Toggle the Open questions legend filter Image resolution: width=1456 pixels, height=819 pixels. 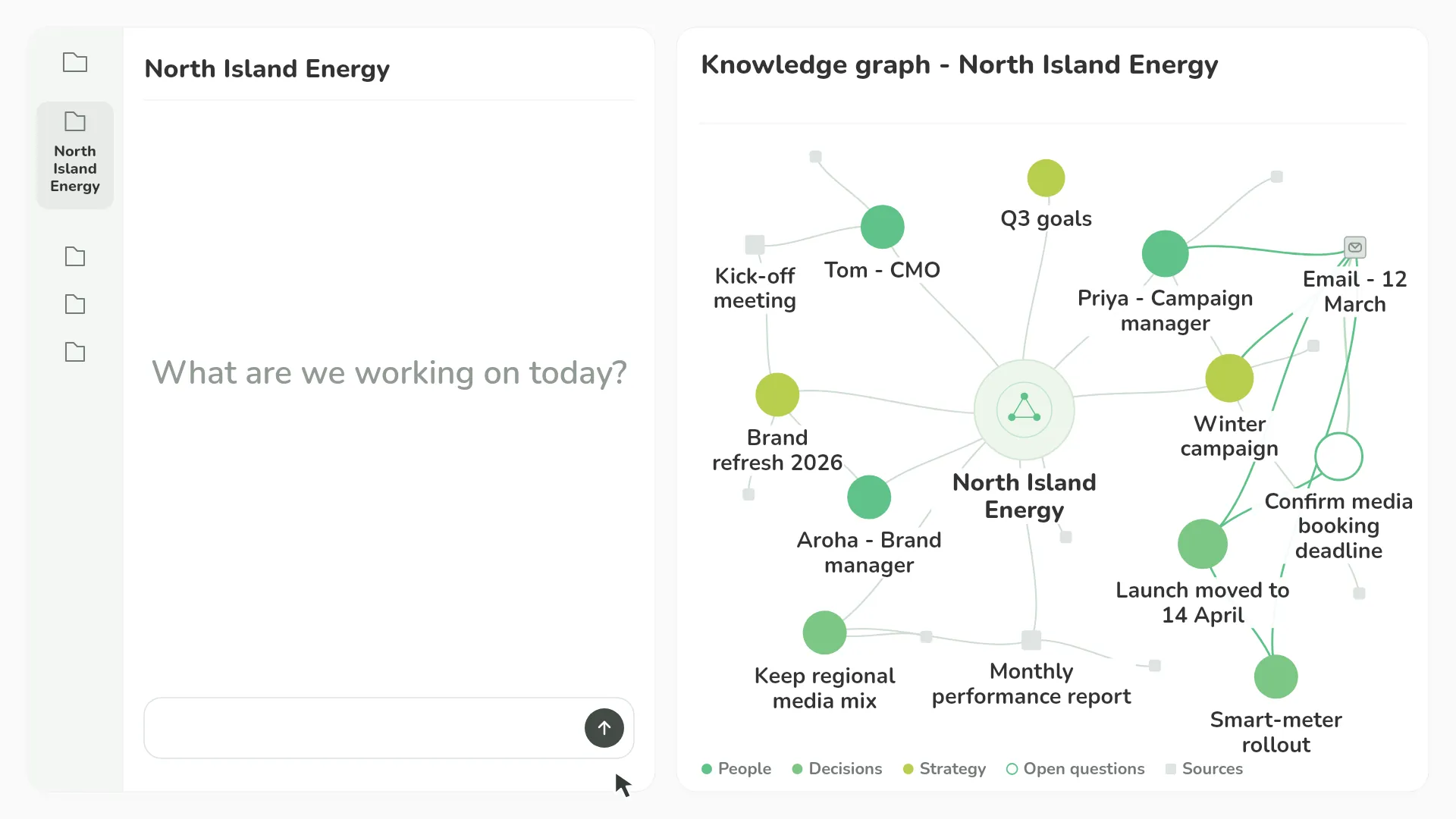(x=1075, y=769)
